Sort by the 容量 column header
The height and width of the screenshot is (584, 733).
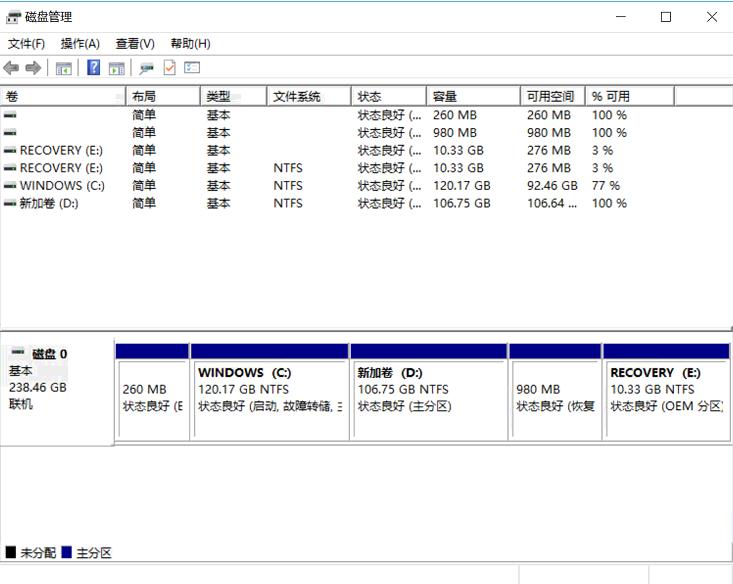tap(474, 97)
